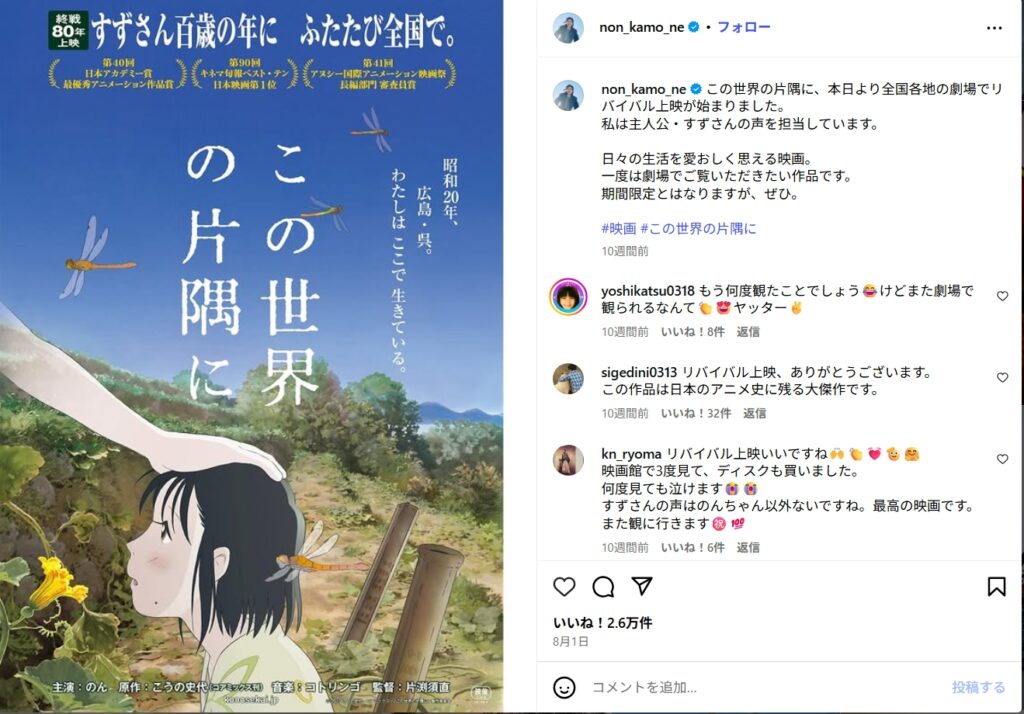The height and width of the screenshot is (714, 1024).
Task: Like sigedini0313's comment heart
Action: 1002,377
